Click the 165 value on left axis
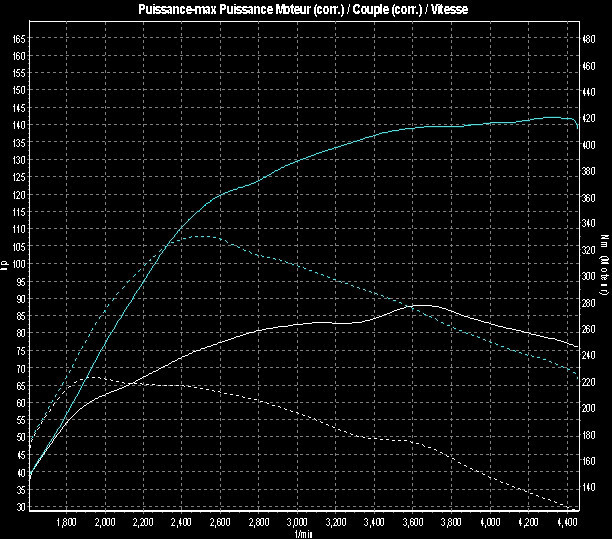Viewport: 612px width, 539px height. tap(20, 38)
